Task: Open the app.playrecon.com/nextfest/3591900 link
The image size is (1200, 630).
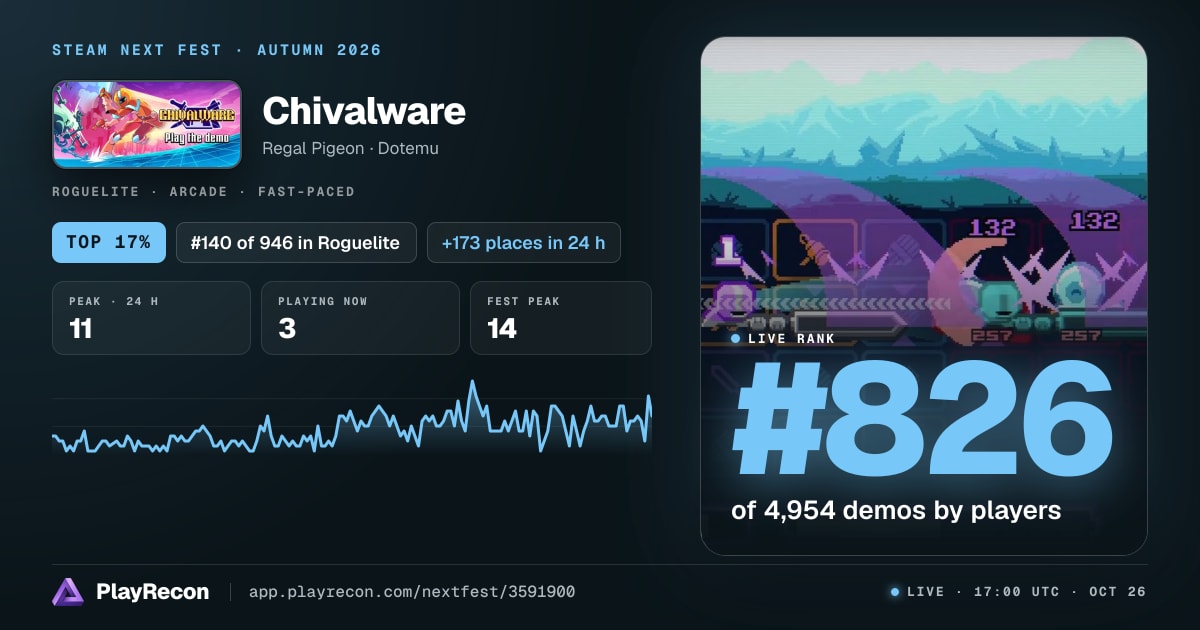Action: click(x=411, y=592)
